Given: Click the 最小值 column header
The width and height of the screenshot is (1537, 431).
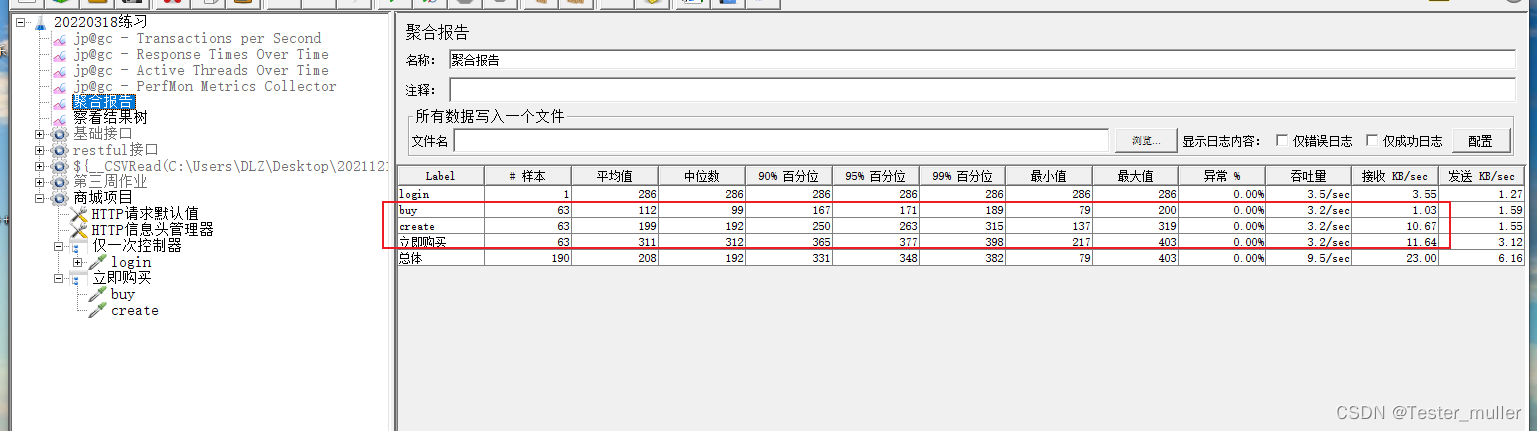Looking at the screenshot, I should point(1048,176).
